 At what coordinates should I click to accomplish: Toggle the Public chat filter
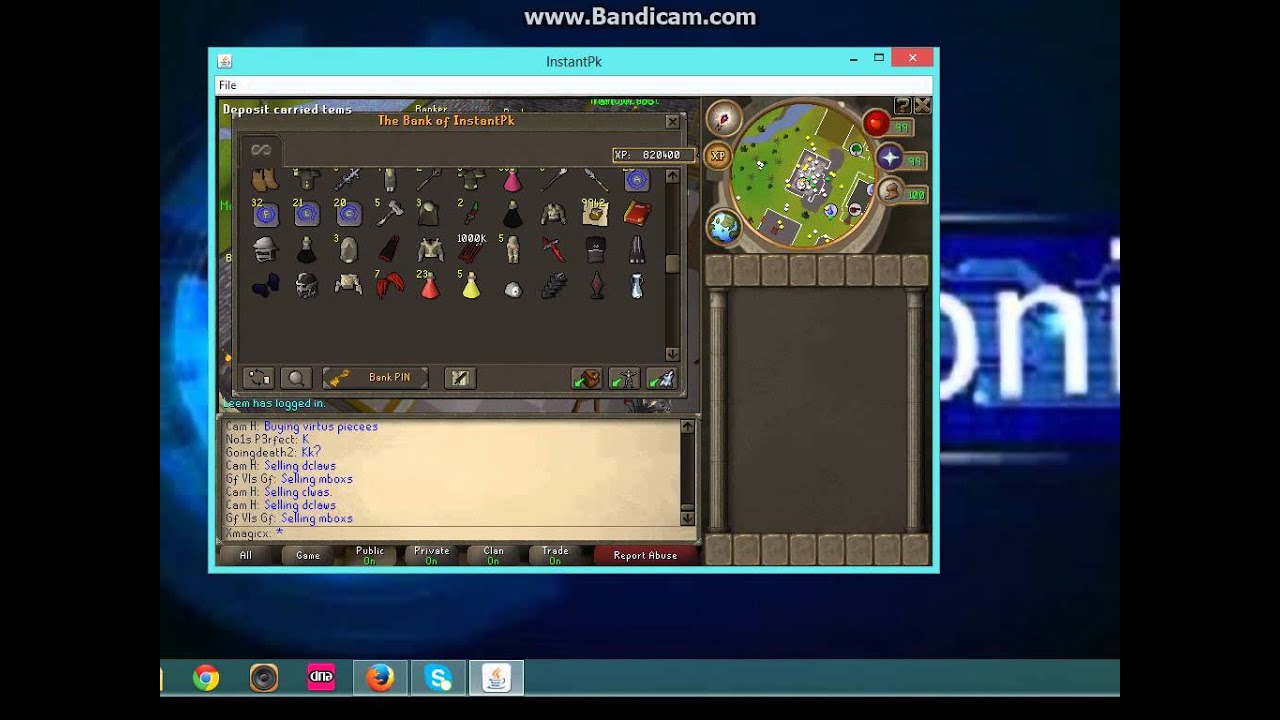(x=370, y=555)
